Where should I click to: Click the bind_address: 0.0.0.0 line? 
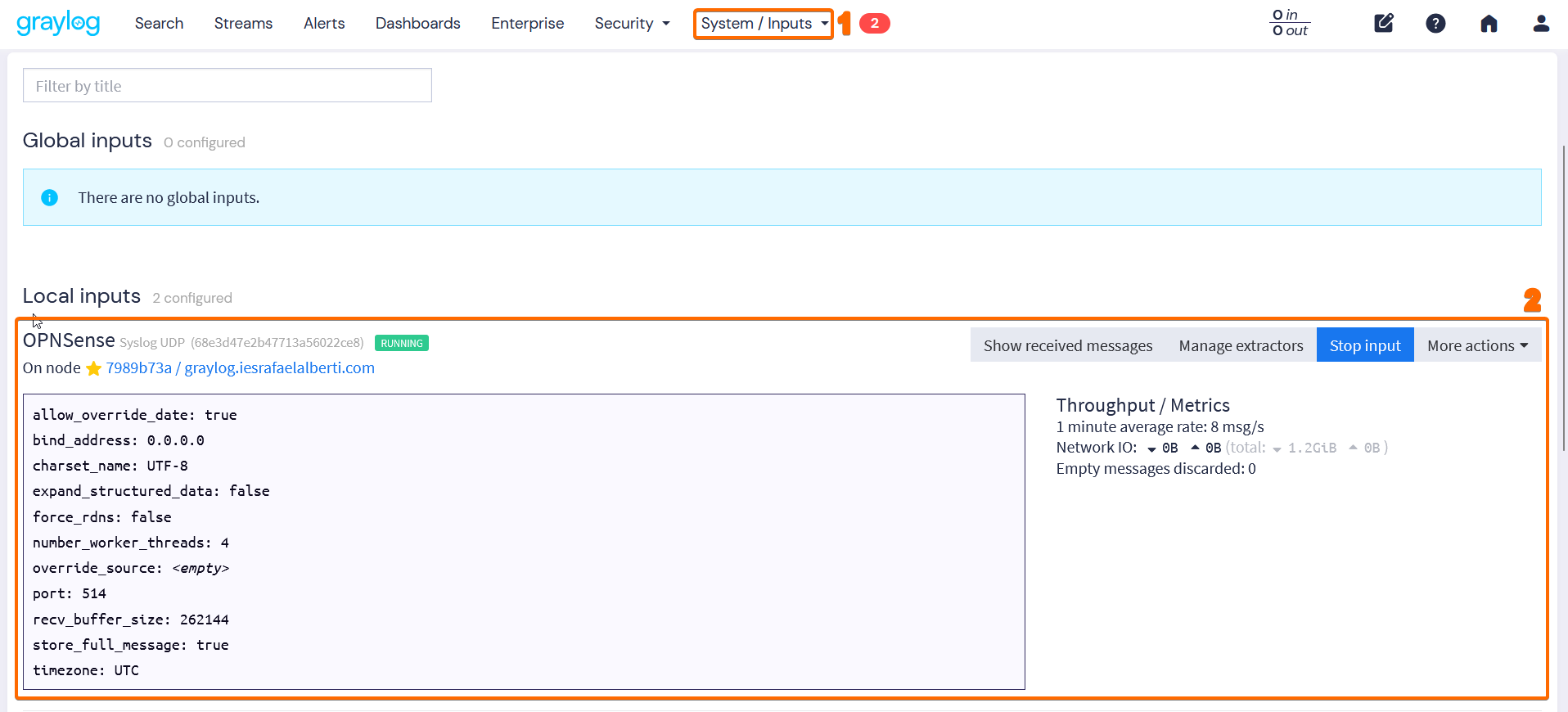tap(119, 440)
